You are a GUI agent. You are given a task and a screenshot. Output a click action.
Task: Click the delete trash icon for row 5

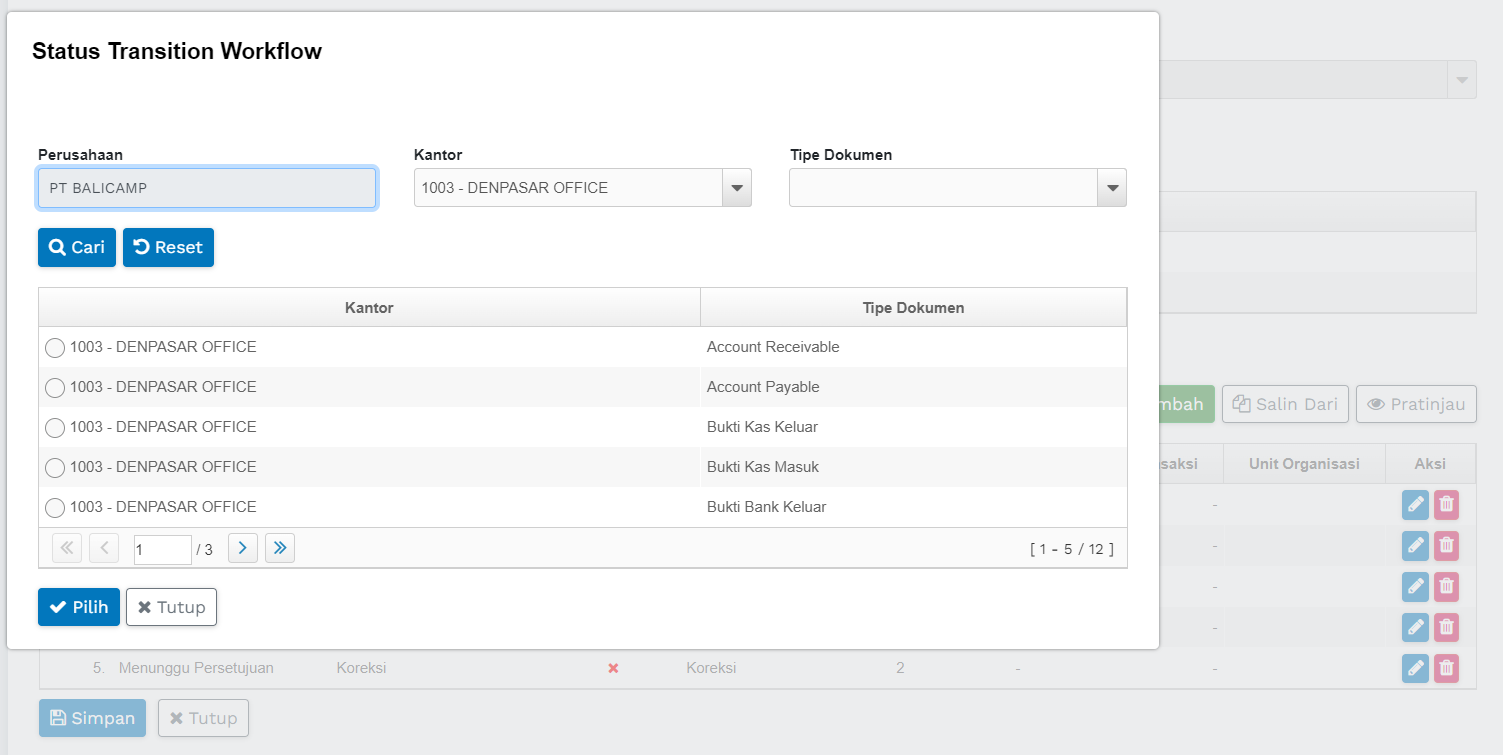tap(1446, 668)
